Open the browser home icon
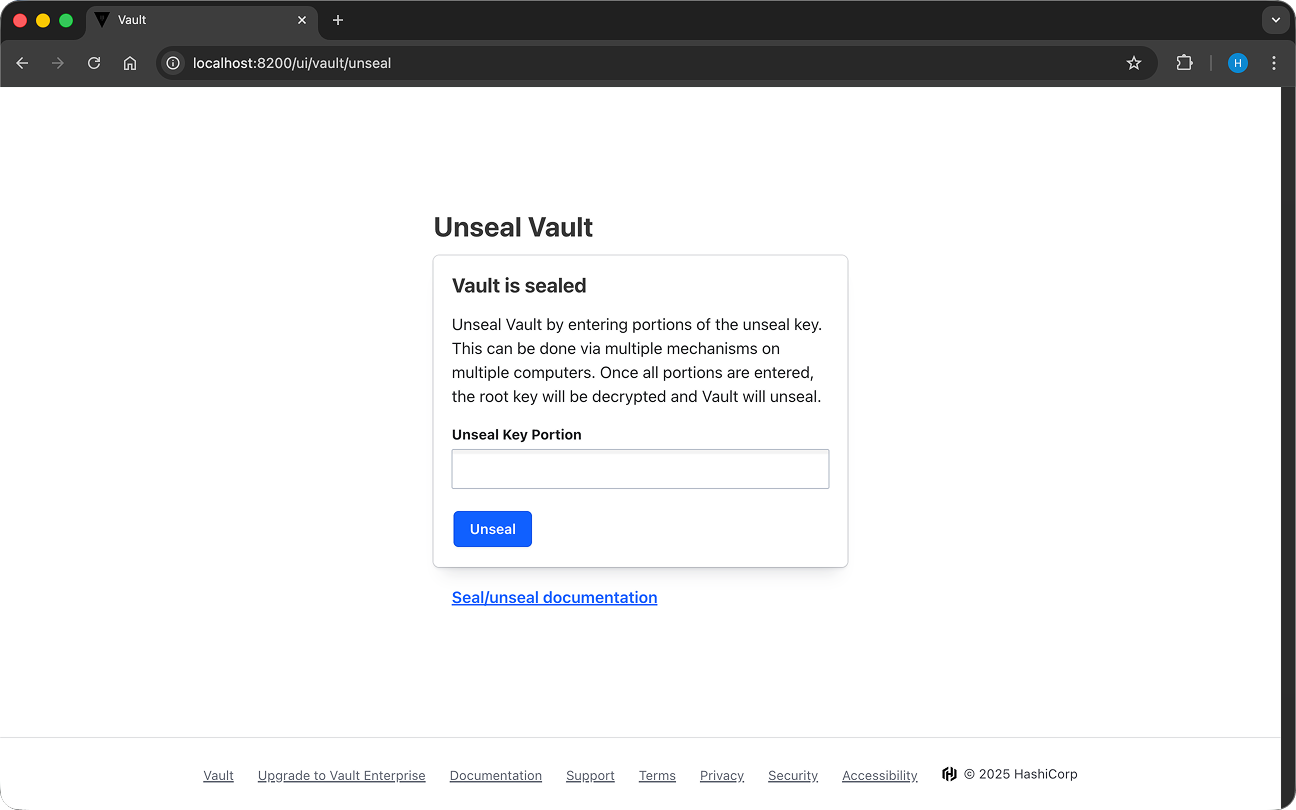1296x810 pixels. point(130,62)
